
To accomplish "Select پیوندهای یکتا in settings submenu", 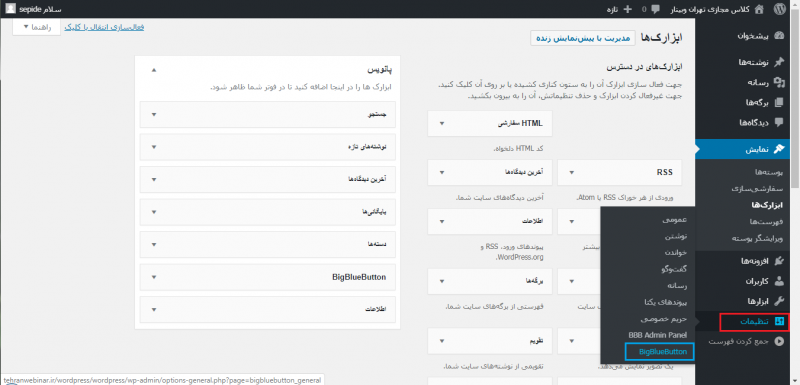I will tap(666, 302).
